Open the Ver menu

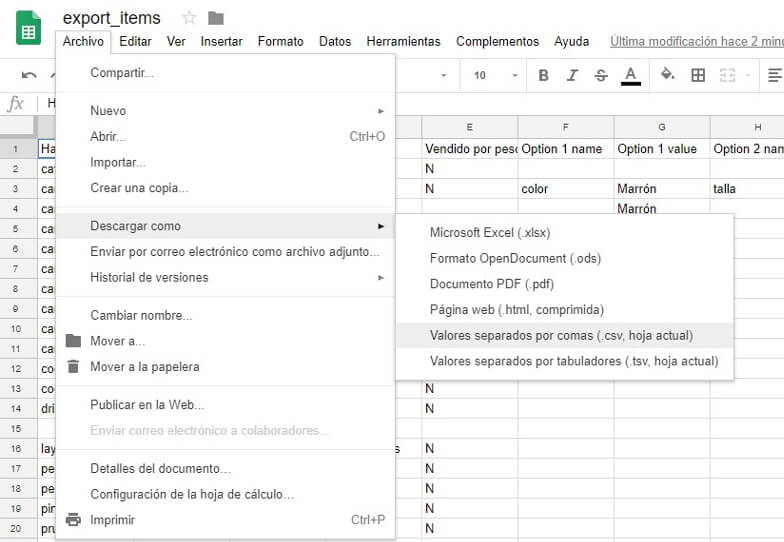[176, 42]
